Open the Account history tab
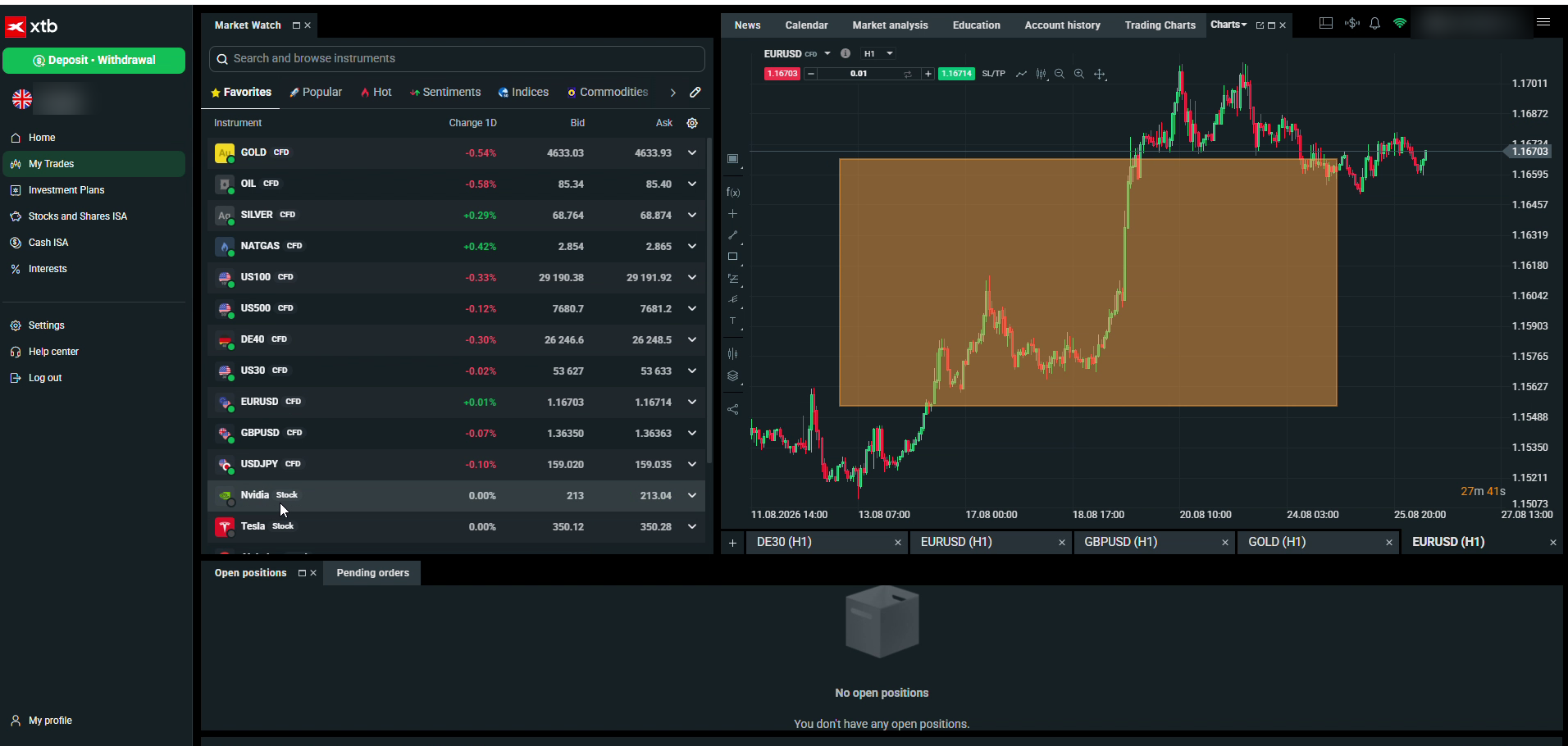This screenshot has height=746, width=1568. 1062,25
